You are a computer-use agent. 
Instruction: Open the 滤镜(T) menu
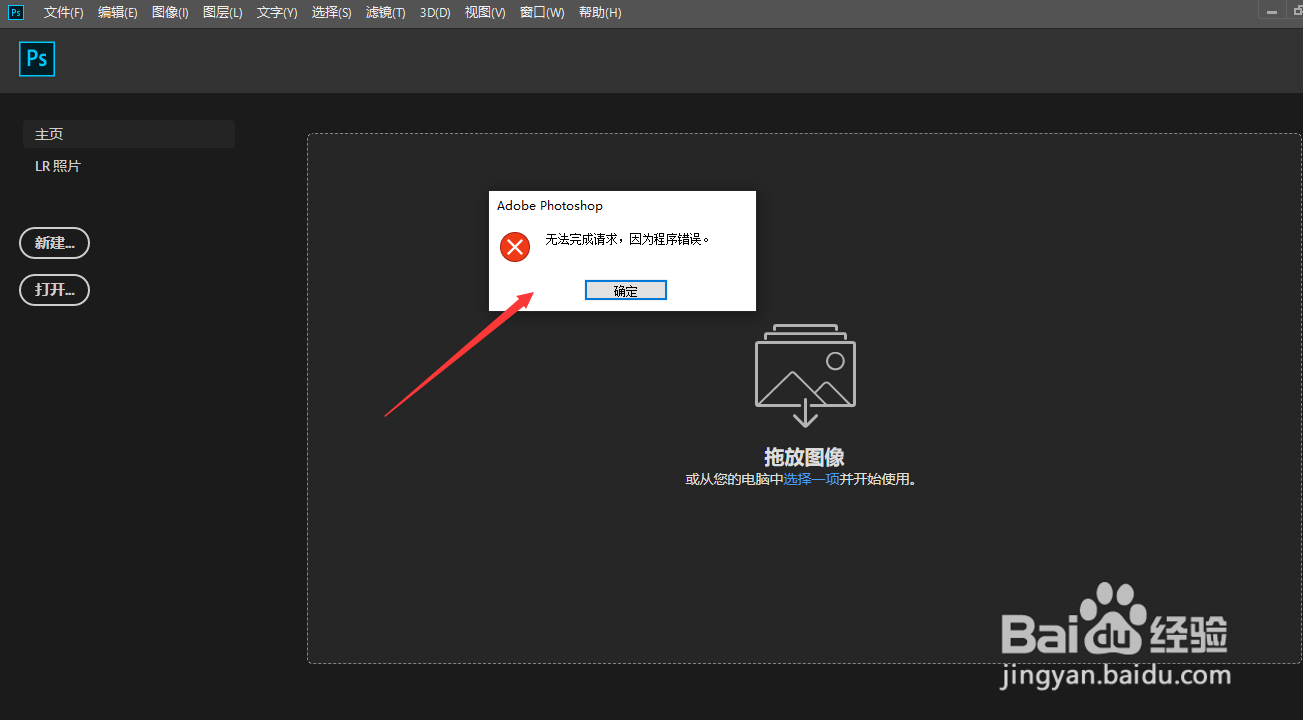385,12
